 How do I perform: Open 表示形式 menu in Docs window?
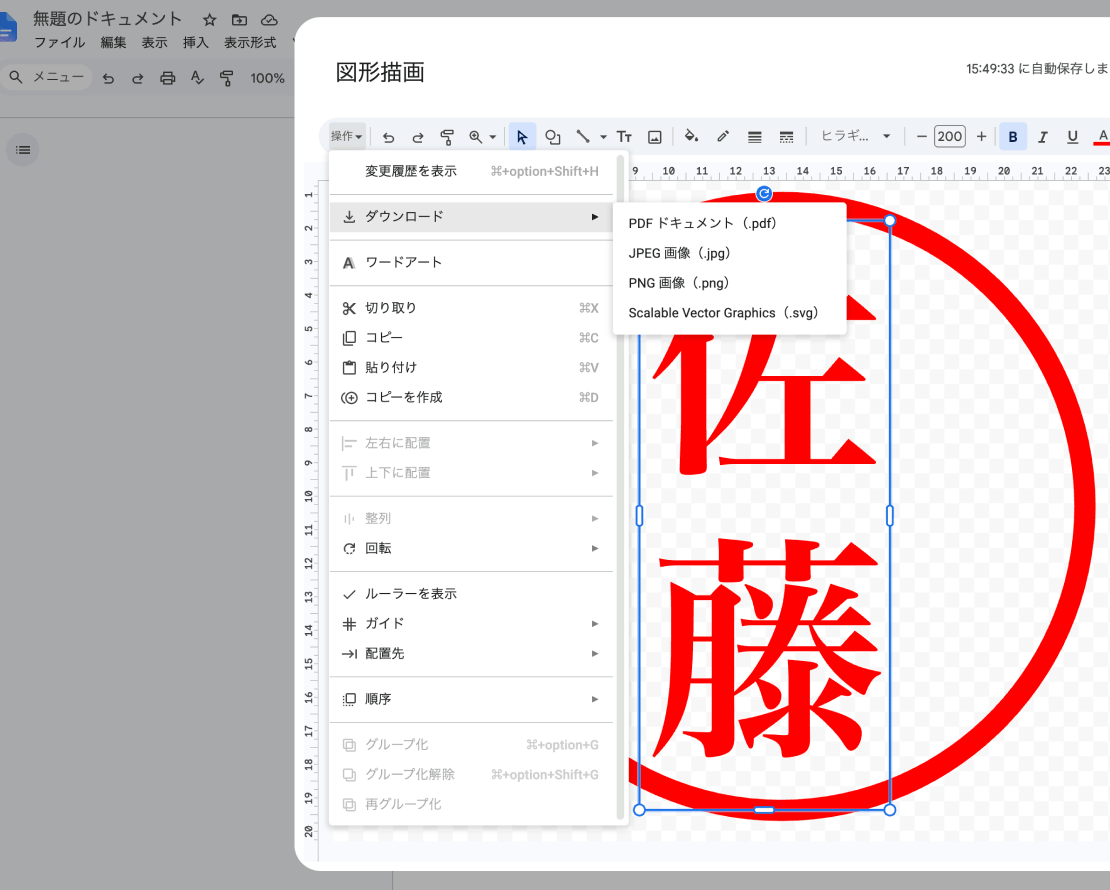point(250,42)
